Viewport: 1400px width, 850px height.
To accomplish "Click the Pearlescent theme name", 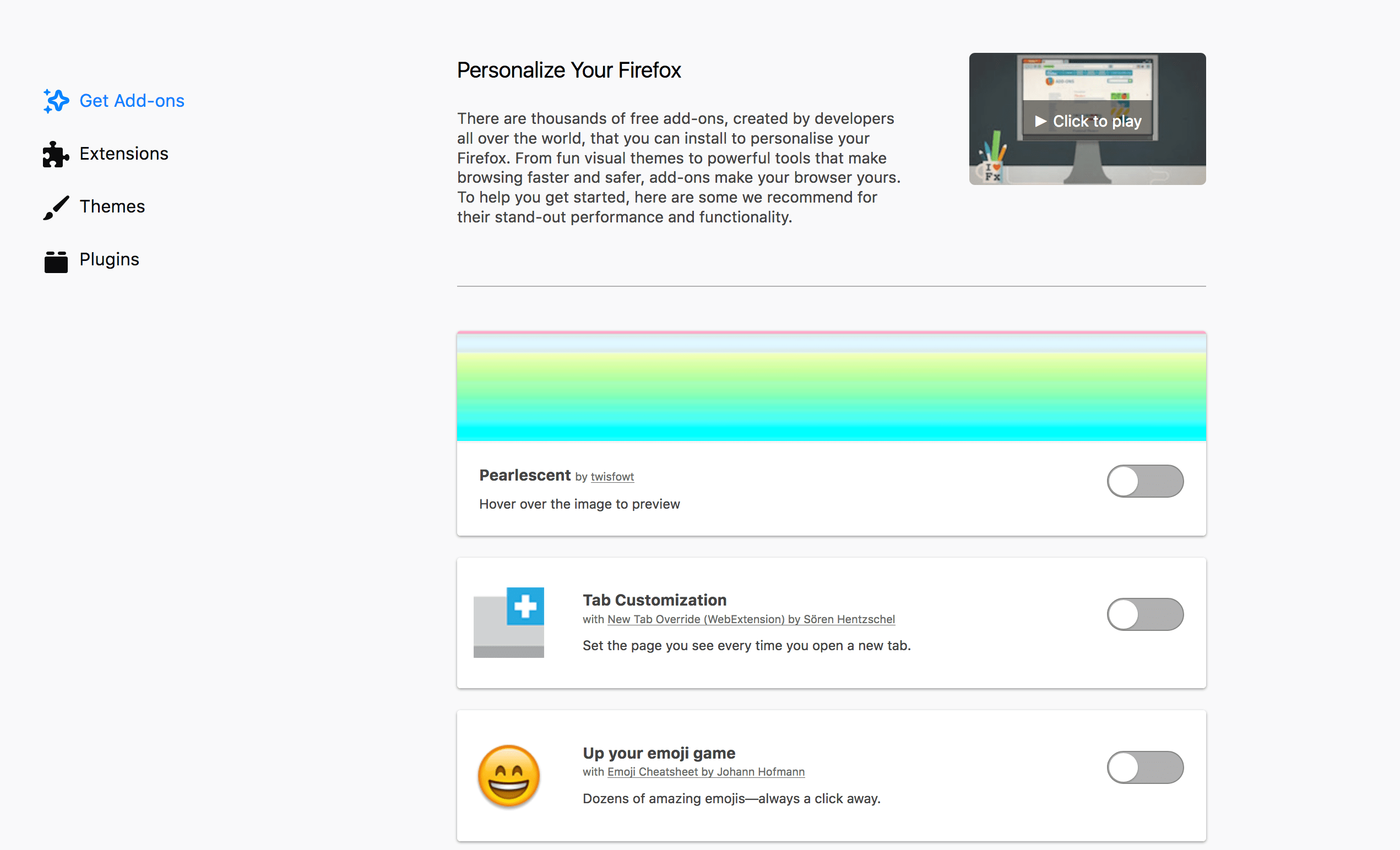I will [524, 475].
